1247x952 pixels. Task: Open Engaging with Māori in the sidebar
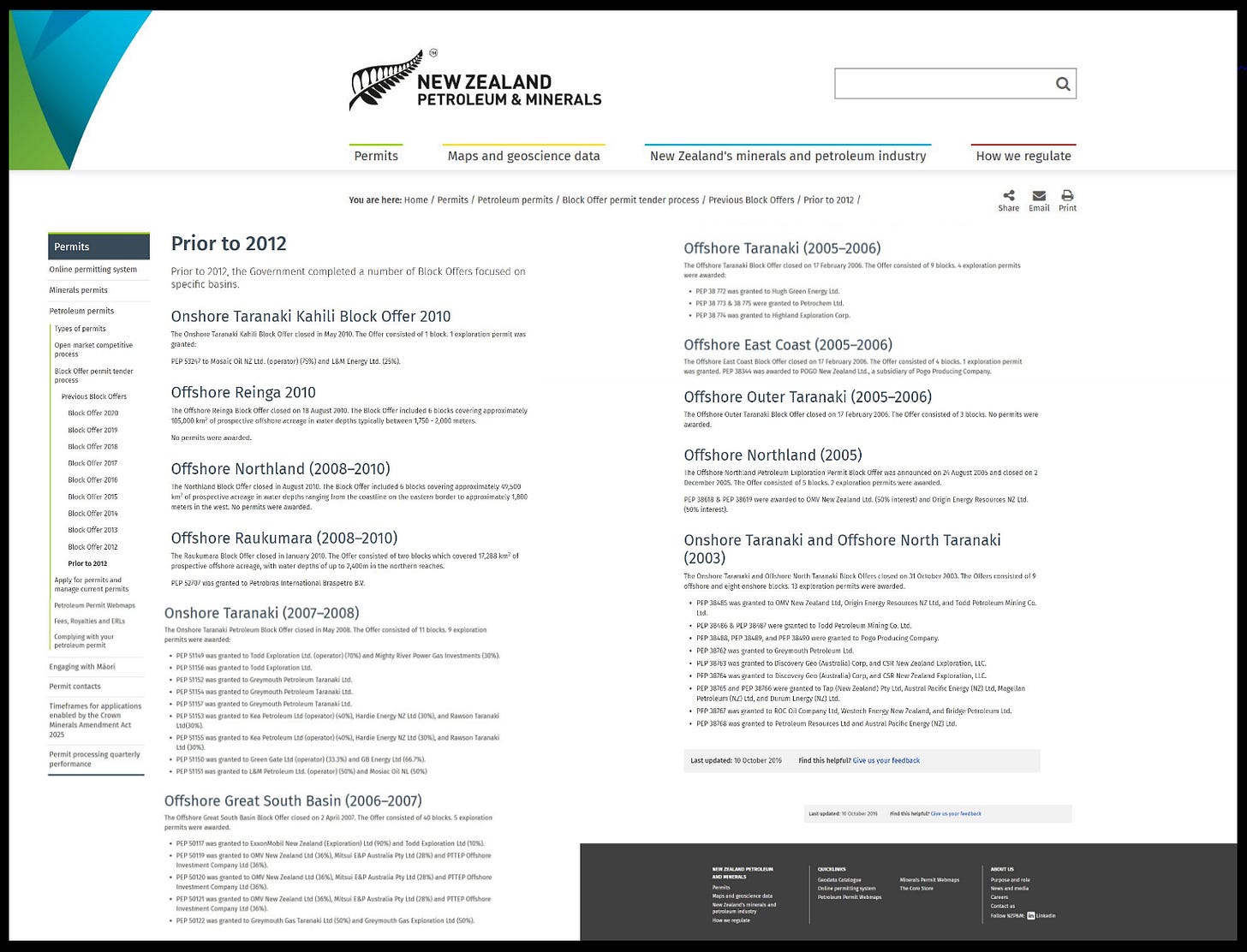tap(82, 666)
